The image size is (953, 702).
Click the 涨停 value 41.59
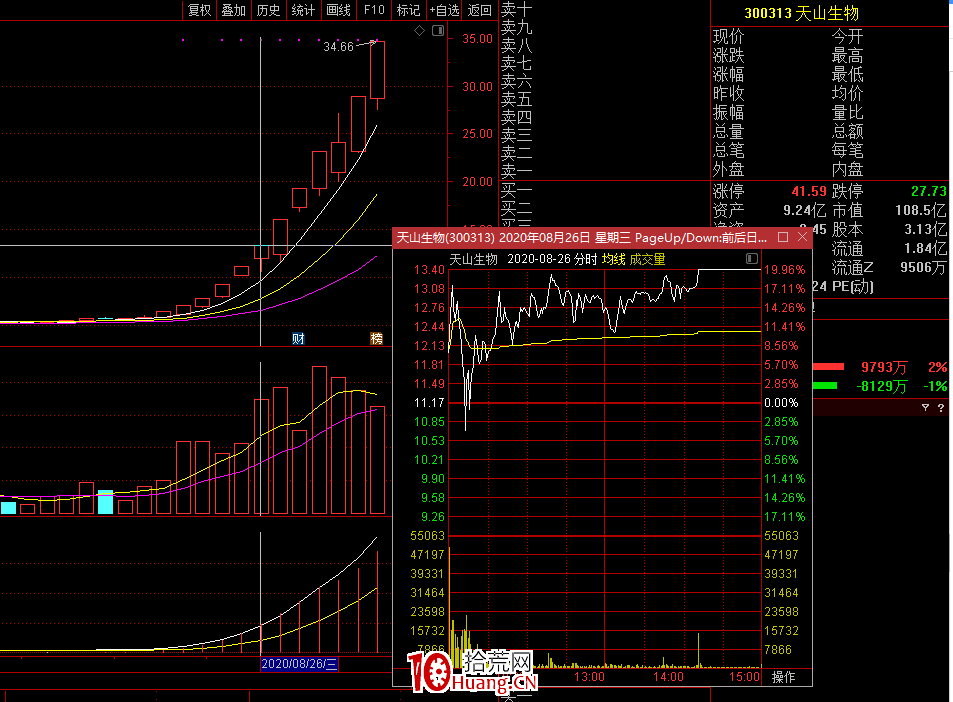[808, 191]
